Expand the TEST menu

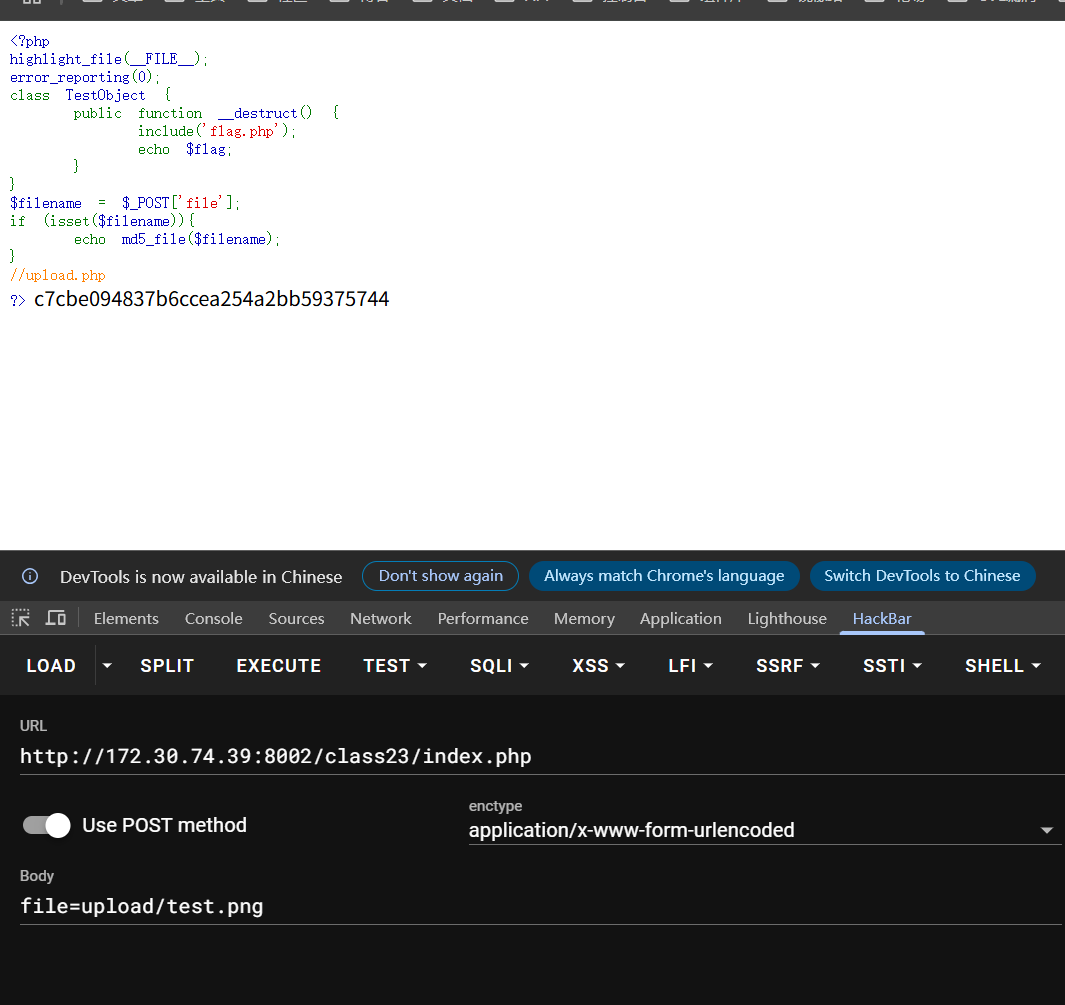395,665
